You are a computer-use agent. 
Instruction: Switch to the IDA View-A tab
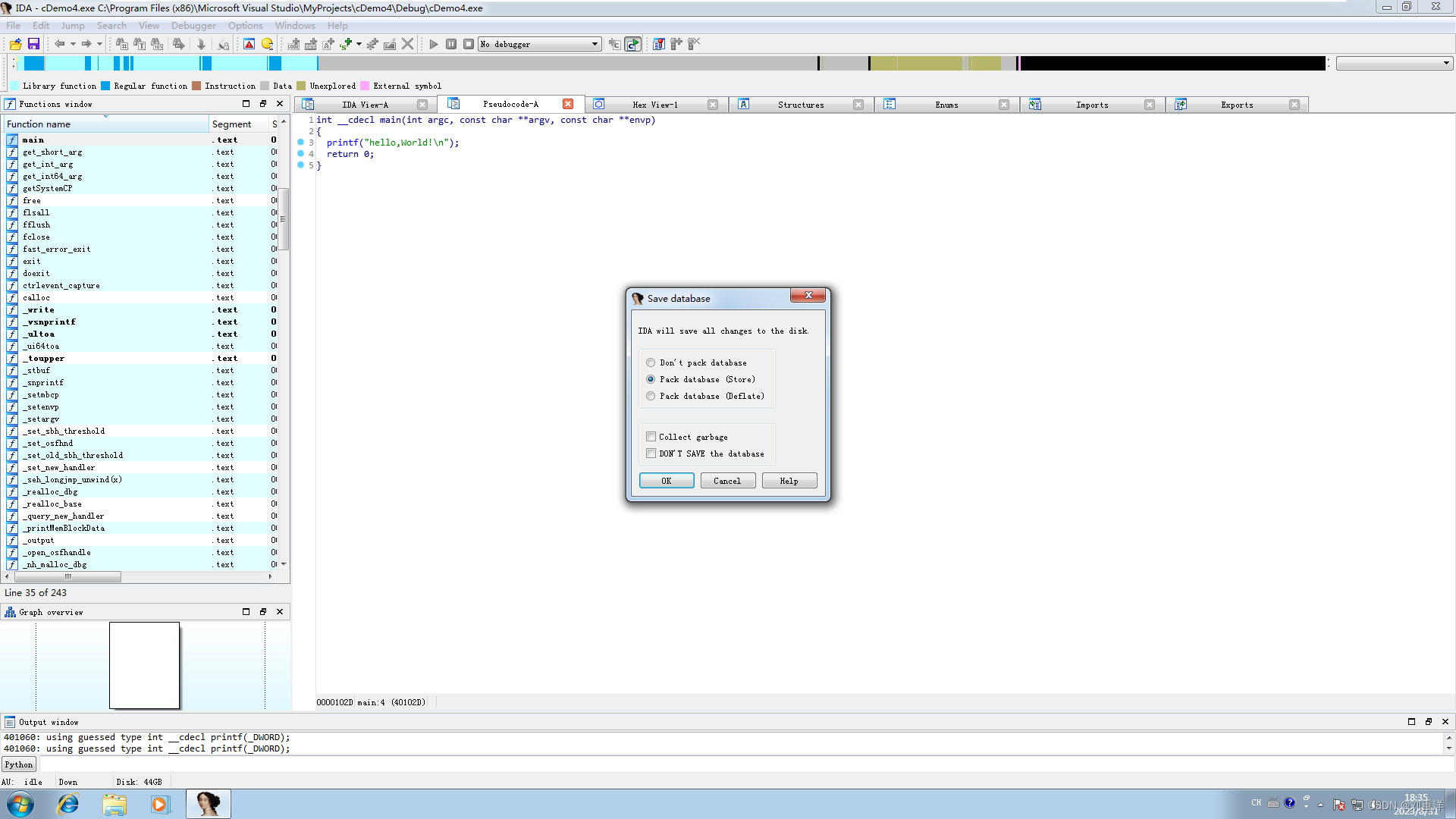tap(364, 105)
